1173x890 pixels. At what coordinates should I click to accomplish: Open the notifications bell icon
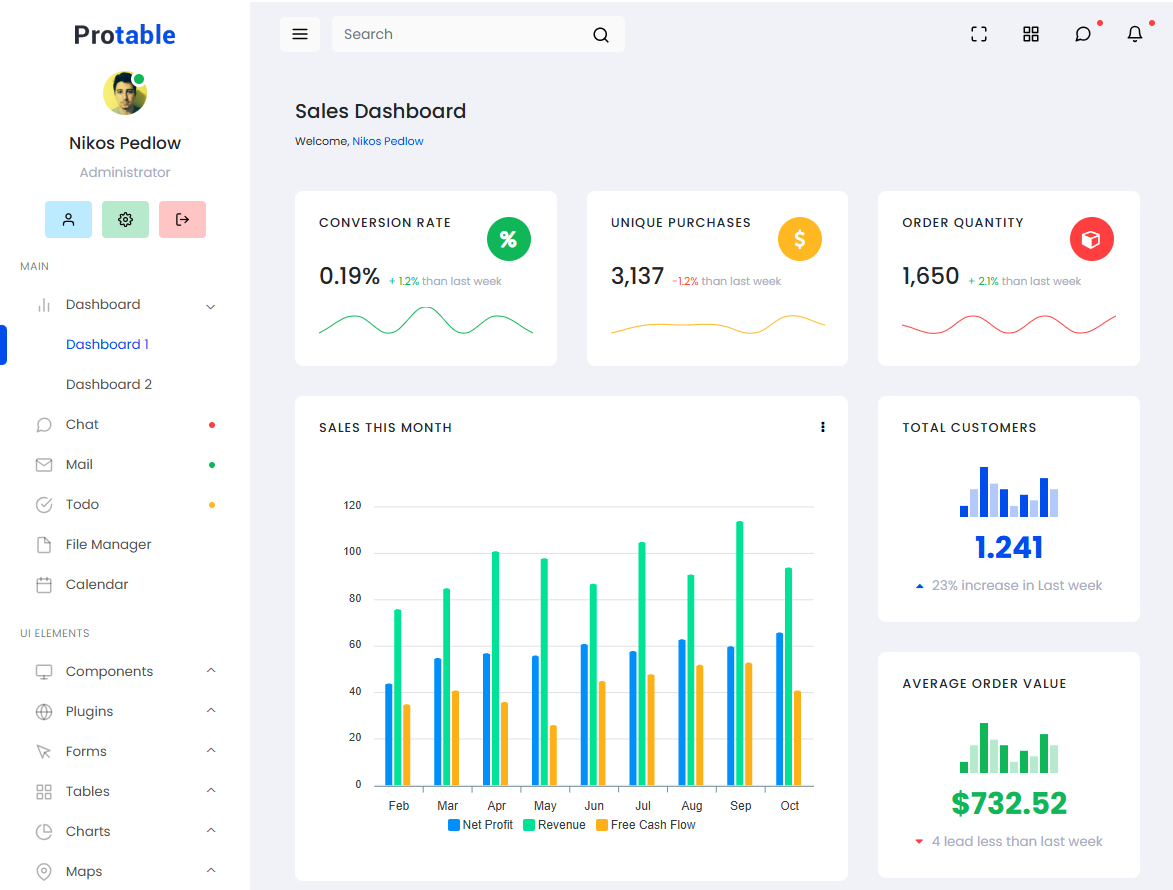point(1135,34)
